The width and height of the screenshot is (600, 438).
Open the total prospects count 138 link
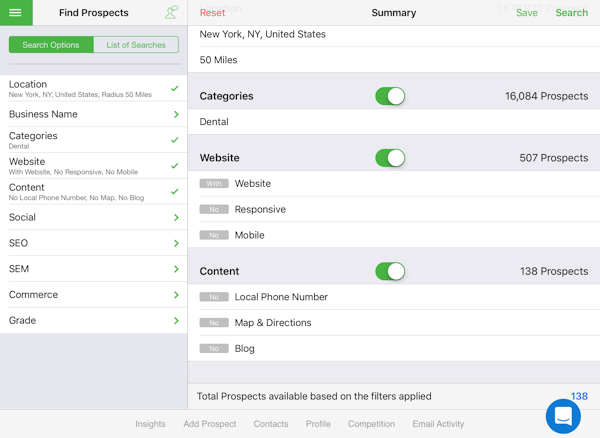pyautogui.click(x=579, y=396)
